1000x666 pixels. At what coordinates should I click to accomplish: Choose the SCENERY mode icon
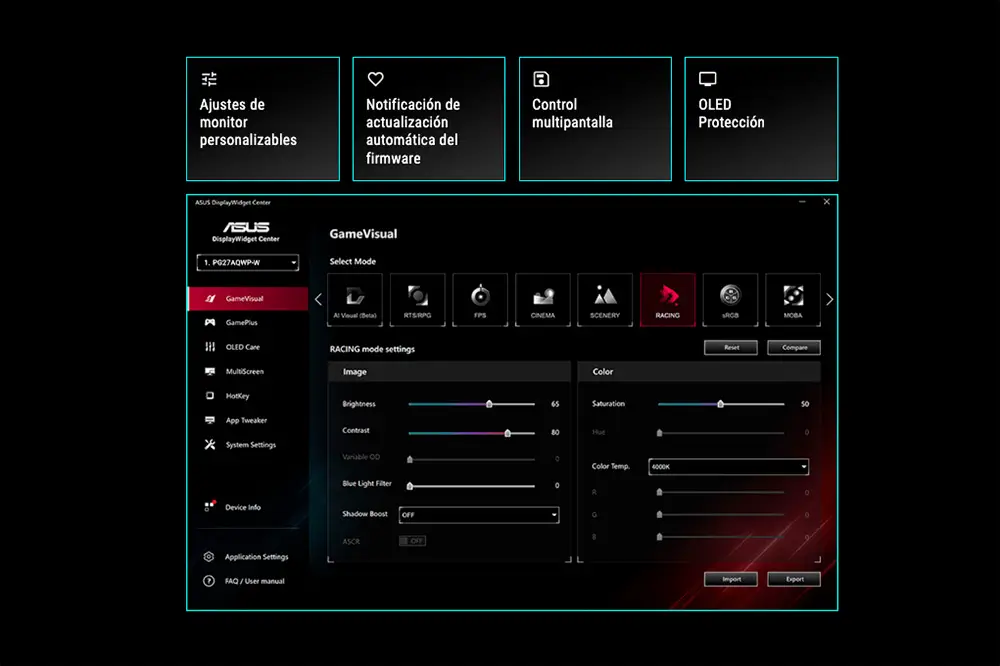605,300
